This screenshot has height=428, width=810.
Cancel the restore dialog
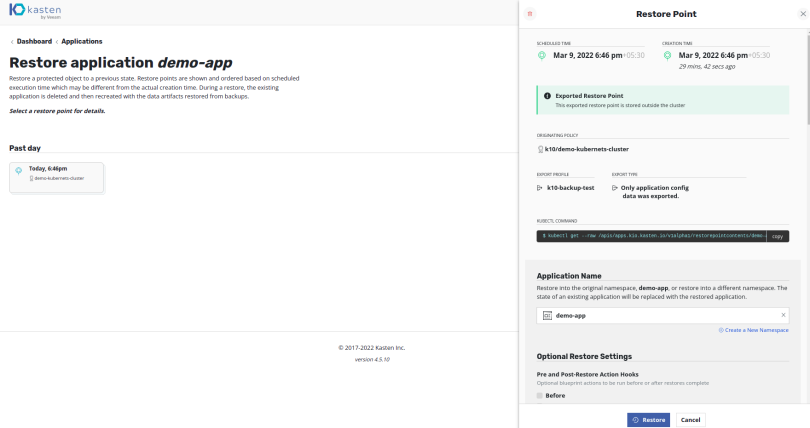690,420
